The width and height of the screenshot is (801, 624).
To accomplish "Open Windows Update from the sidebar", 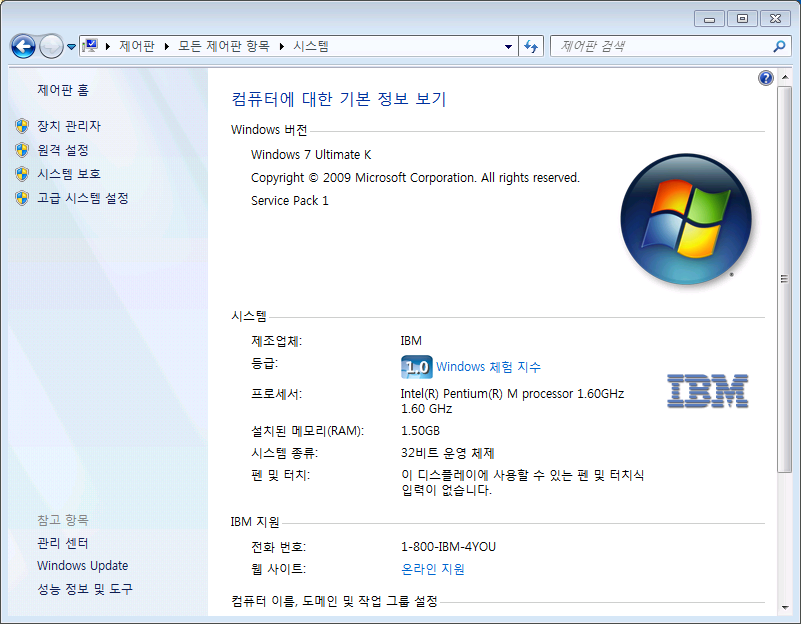I will pyautogui.click(x=82, y=565).
